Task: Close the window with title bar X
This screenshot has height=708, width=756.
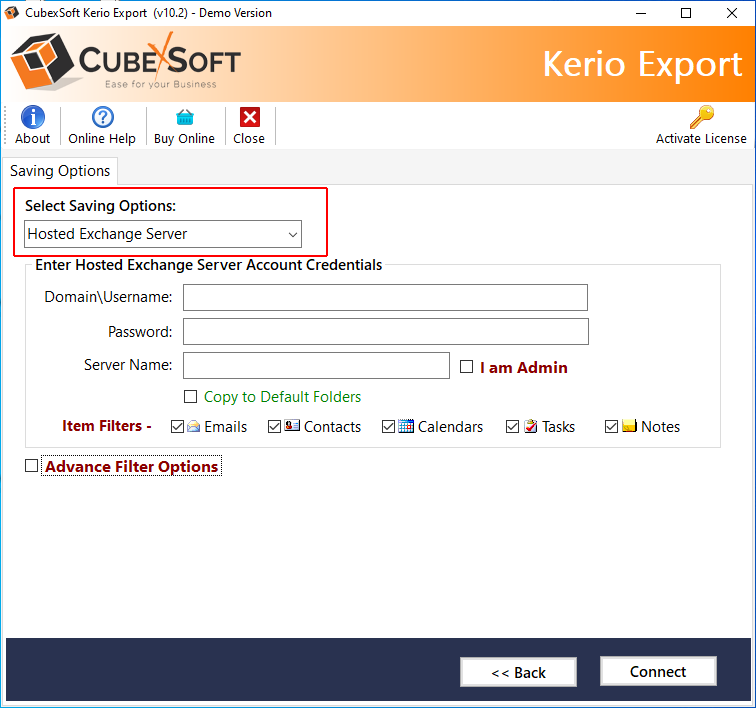Action: [732, 13]
